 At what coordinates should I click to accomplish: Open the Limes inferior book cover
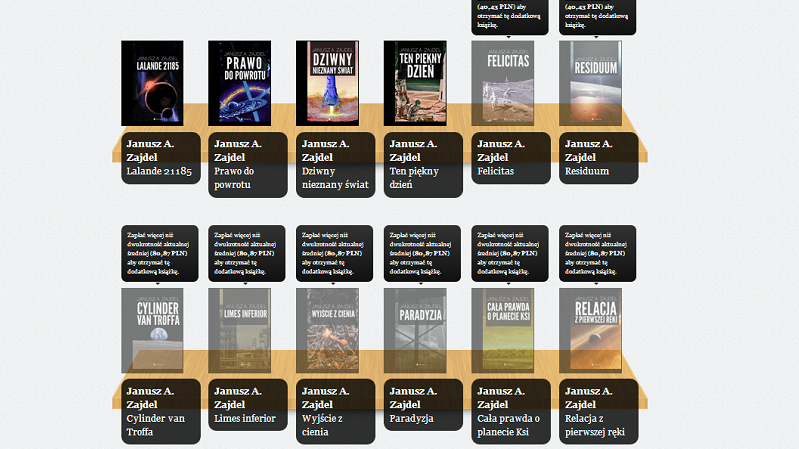point(240,331)
